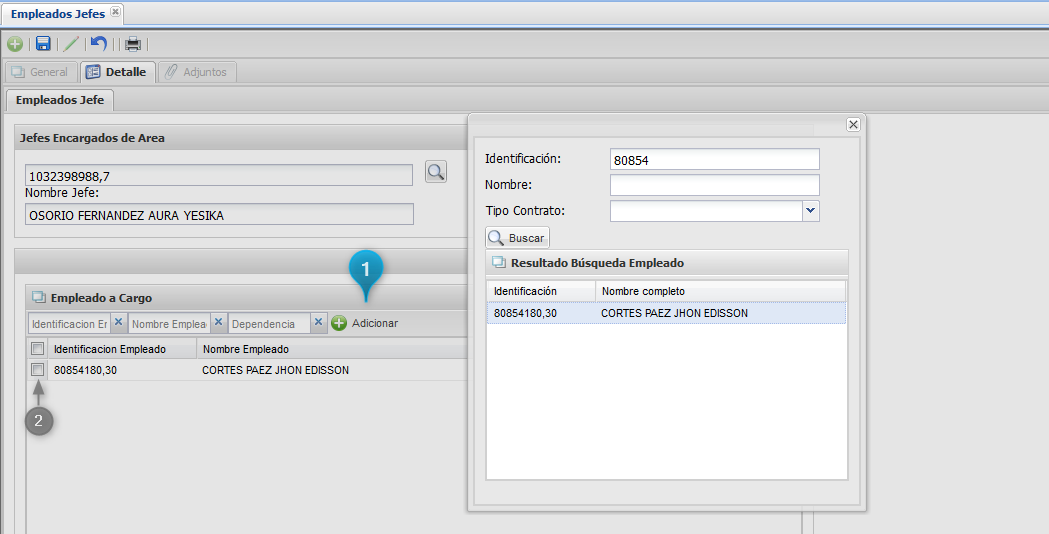1049x534 pixels.
Task: Select the Empleados Jefe sub-tab
Action: [x=60, y=100]
